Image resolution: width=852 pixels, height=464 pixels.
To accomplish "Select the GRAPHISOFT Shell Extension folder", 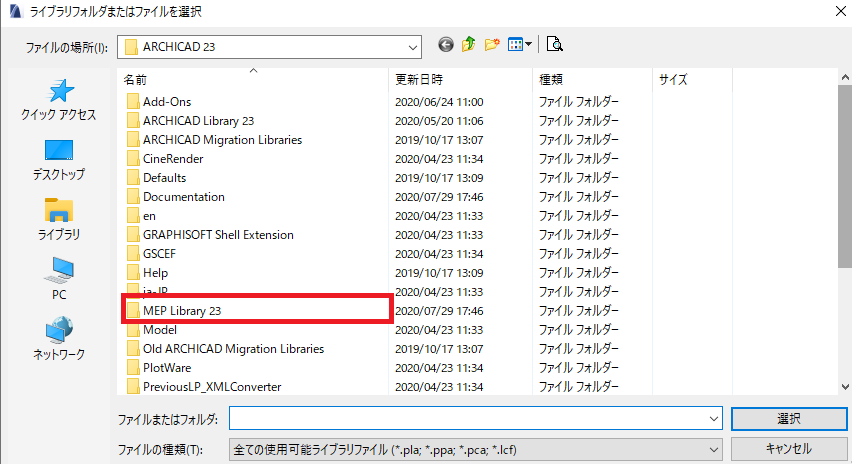I will tap(218, 235).
